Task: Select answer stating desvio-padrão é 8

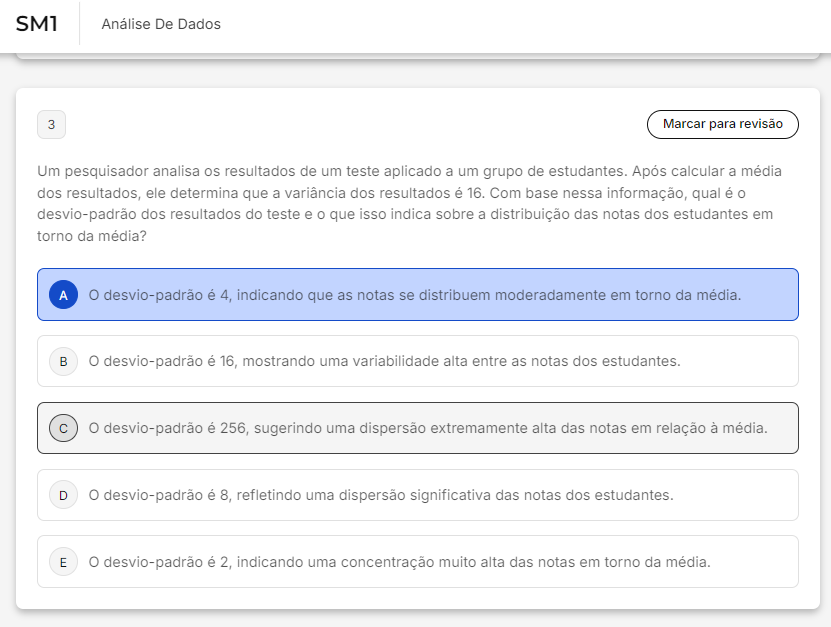Action: [381, 495]
